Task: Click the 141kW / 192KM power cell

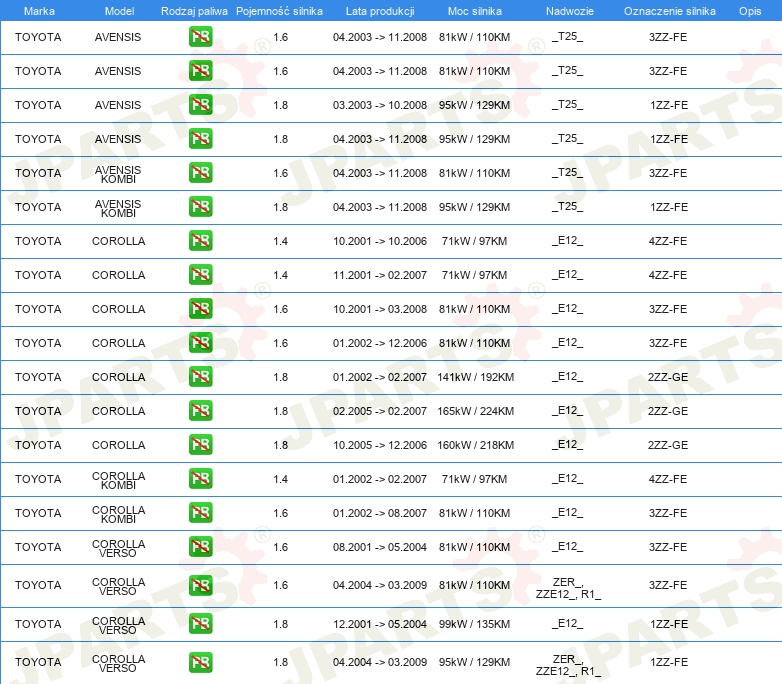Action: (x=475, y=377)
